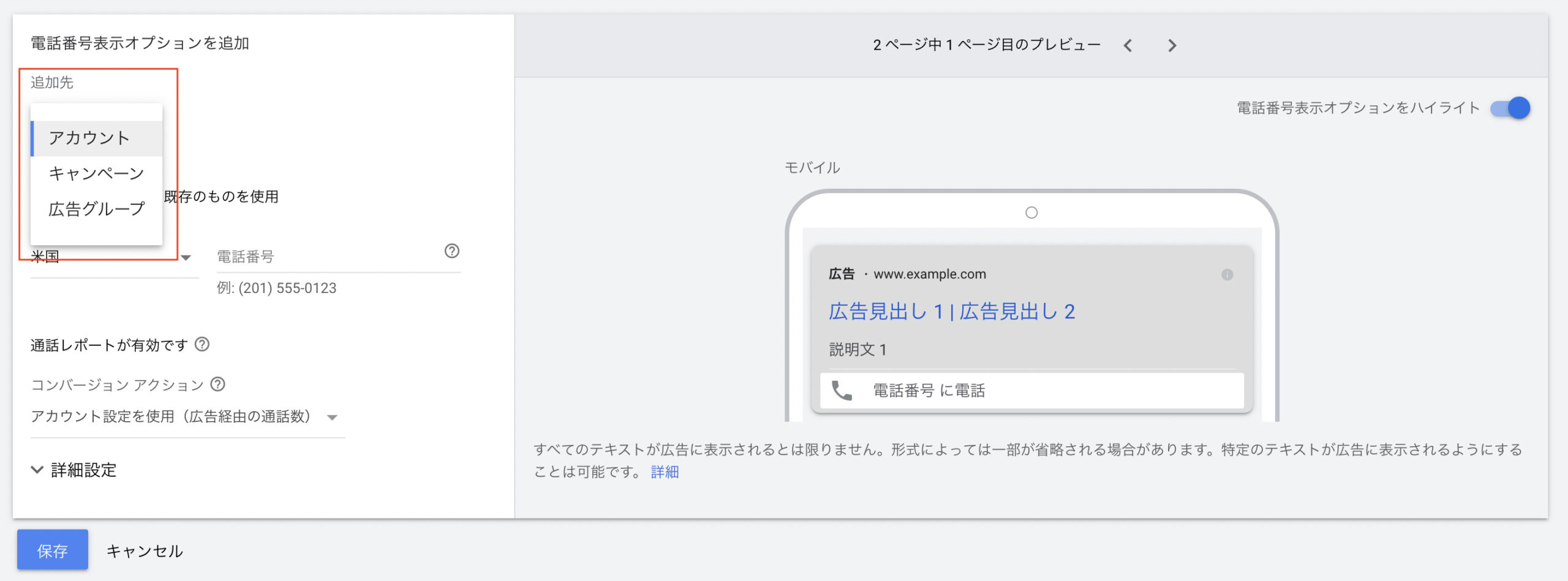1568x581 pixels.
Task: Click the 広告見出し 1 headline in preview
Action: 886,311
